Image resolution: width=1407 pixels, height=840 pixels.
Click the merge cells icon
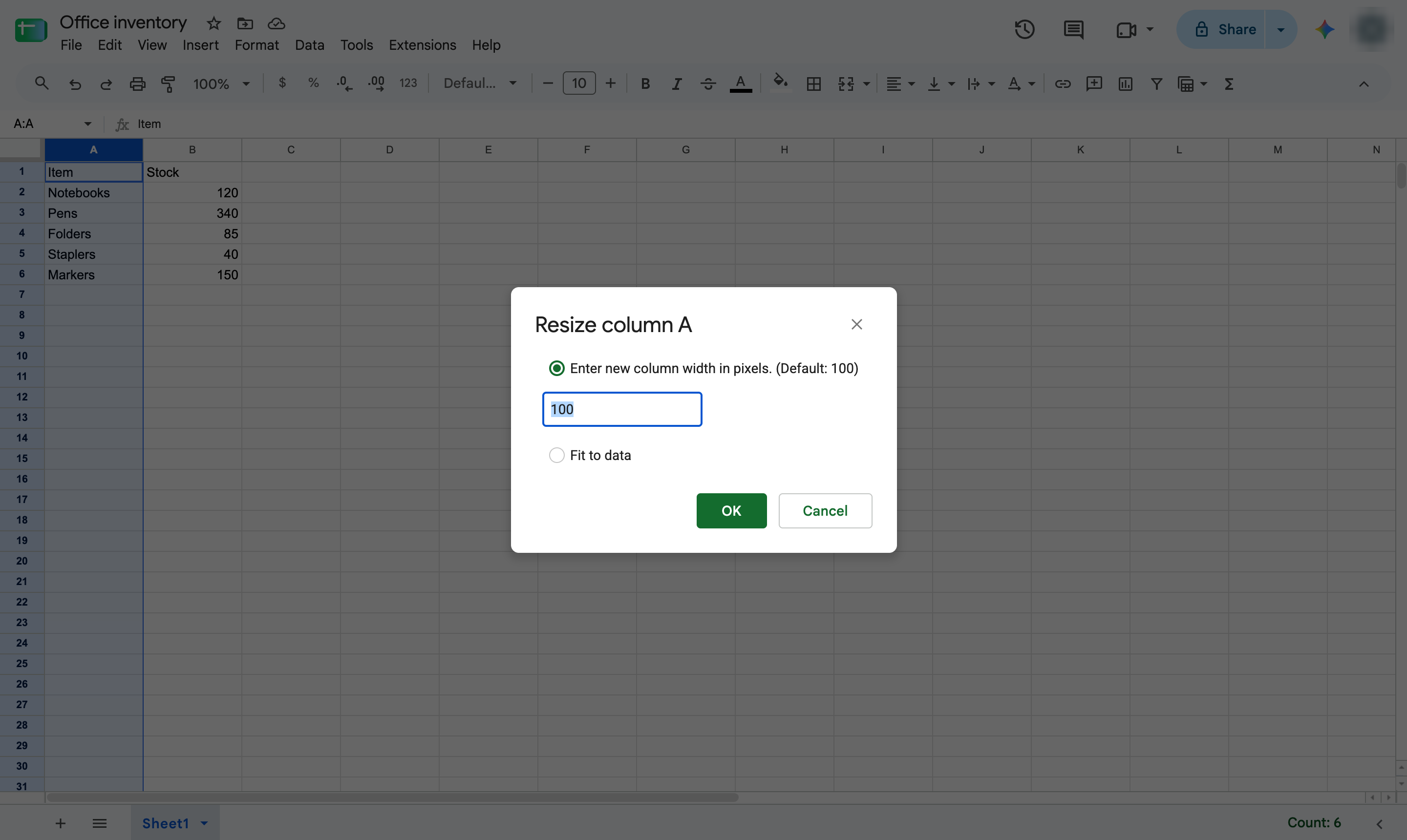click(x=846, y=84)
